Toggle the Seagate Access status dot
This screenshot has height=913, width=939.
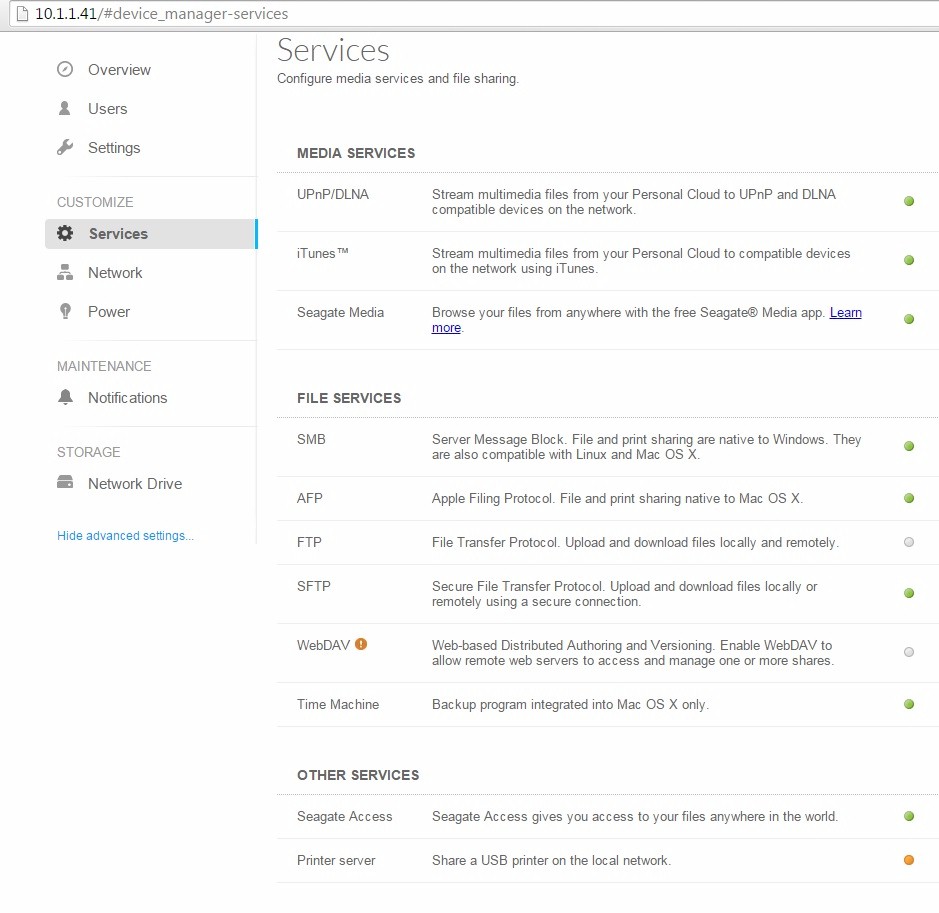point(908,816)
